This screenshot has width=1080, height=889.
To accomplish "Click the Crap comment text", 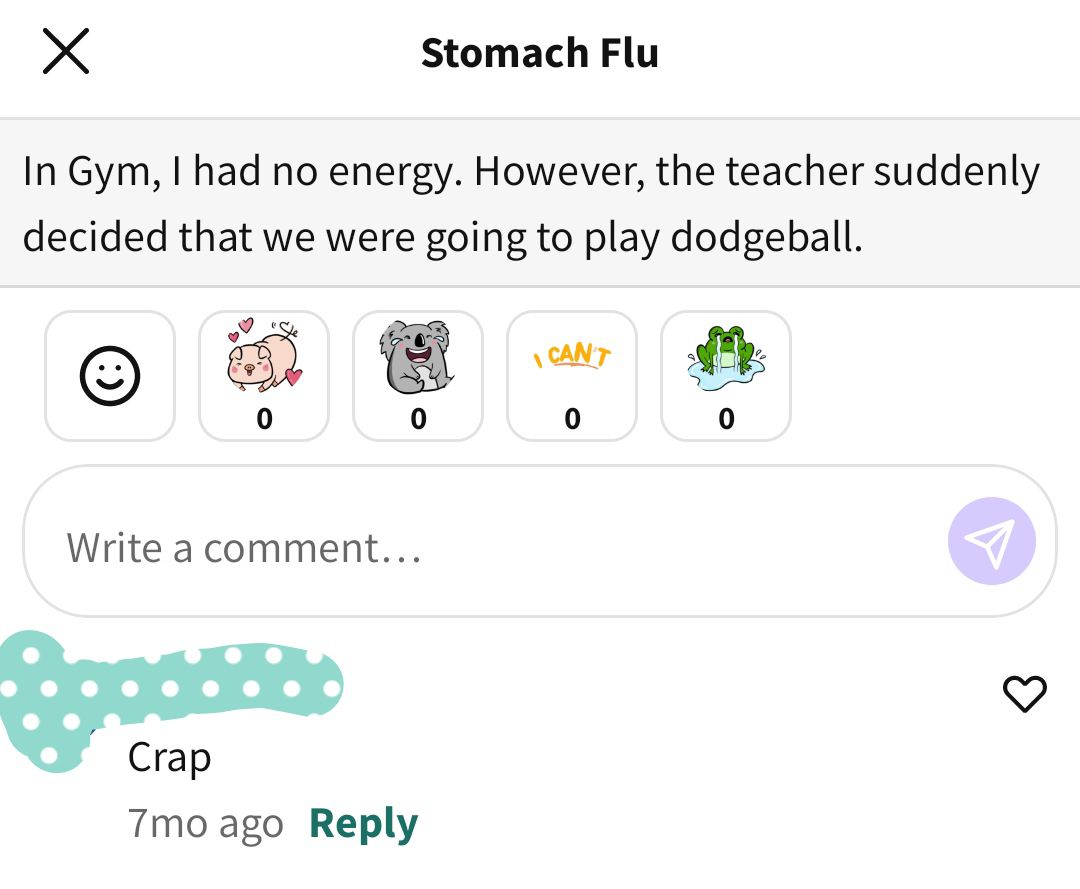I will 169,759.
